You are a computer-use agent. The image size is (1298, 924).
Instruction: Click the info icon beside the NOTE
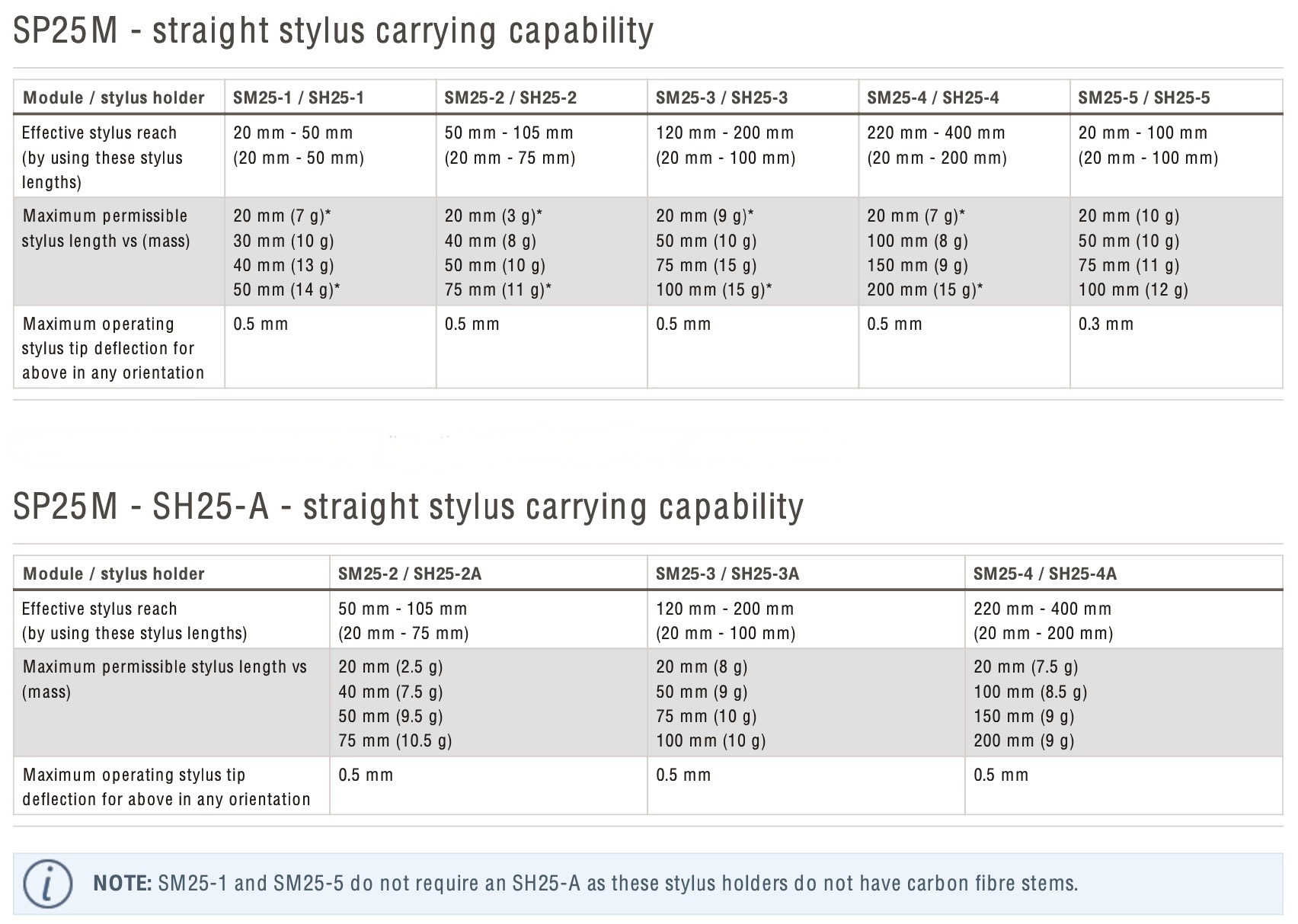pos(47,884)
